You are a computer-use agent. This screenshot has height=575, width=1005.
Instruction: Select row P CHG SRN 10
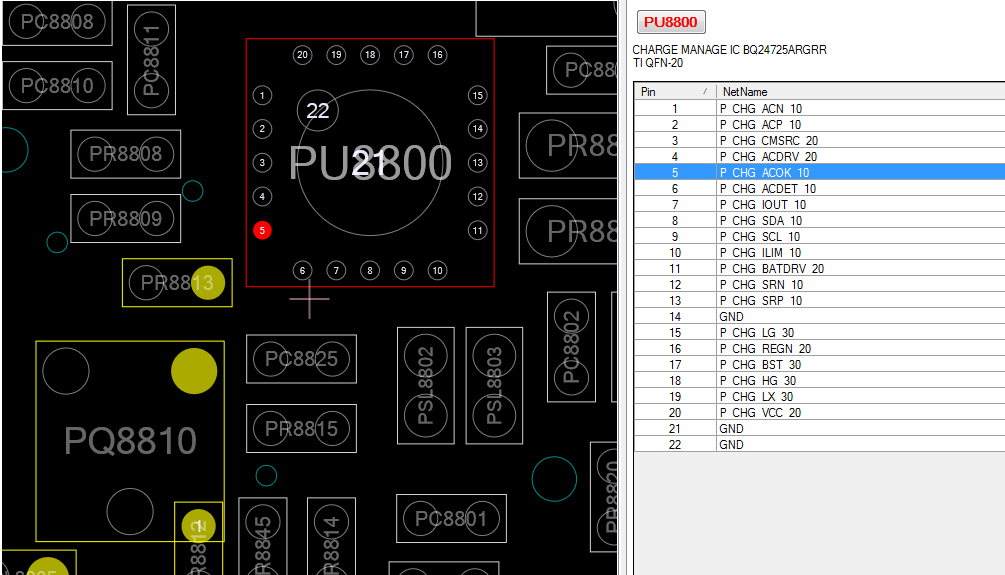pyautogui.click(x=820, y=285)
